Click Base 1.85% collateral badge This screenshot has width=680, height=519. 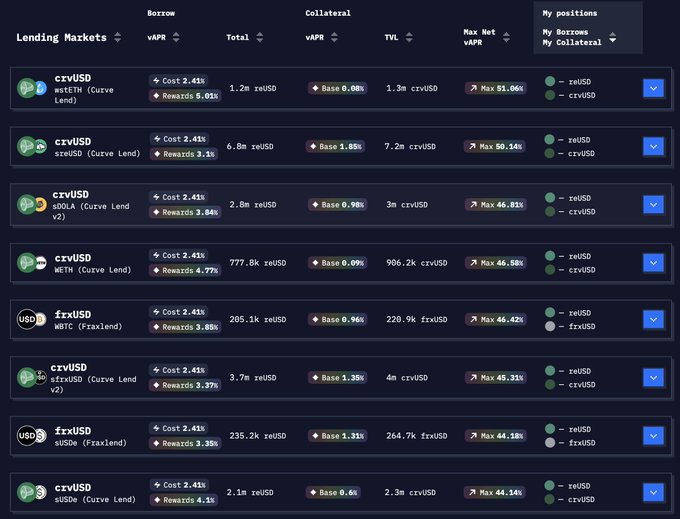point(336,147)
